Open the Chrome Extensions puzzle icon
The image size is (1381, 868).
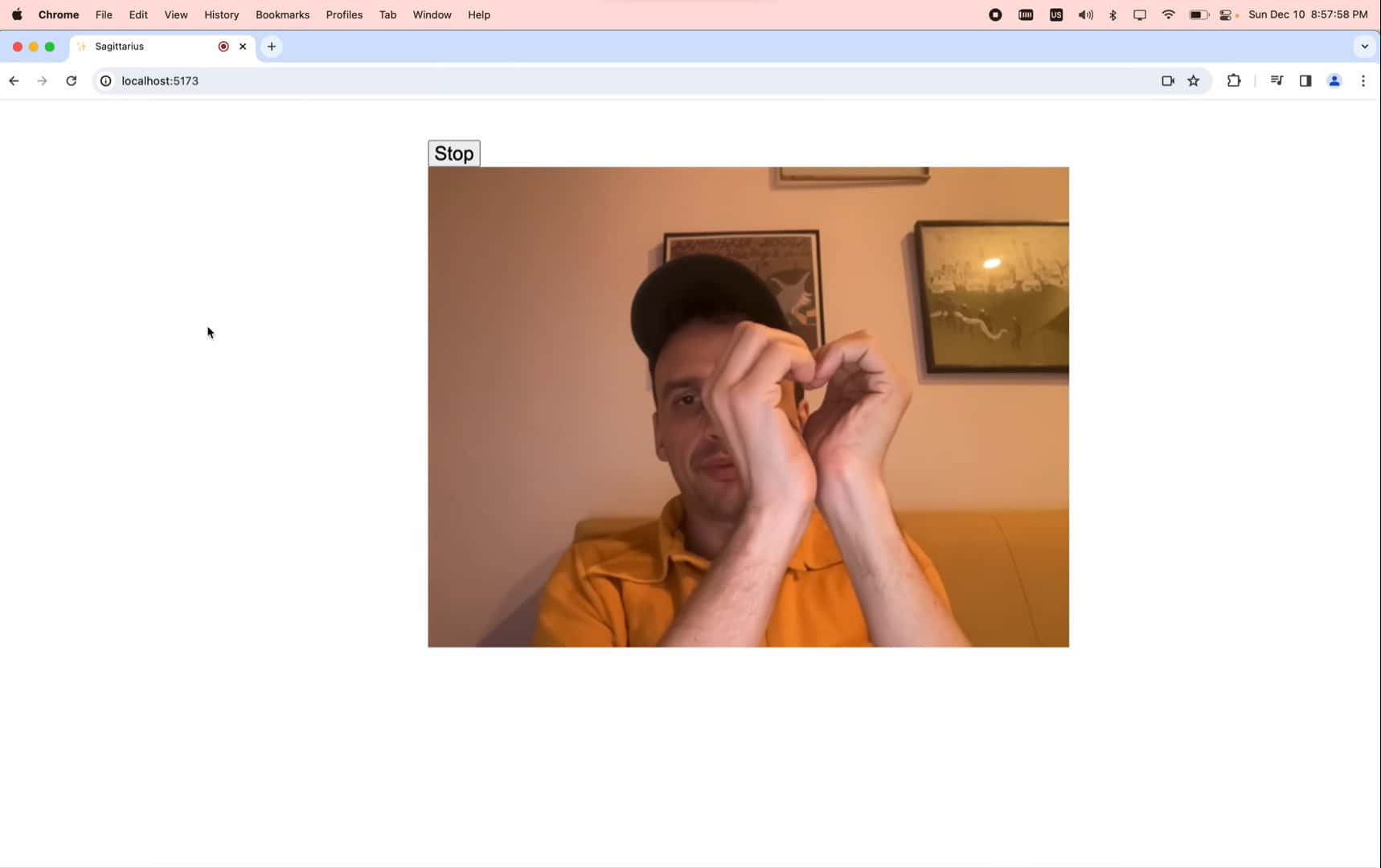click(x=1233, y=80)
